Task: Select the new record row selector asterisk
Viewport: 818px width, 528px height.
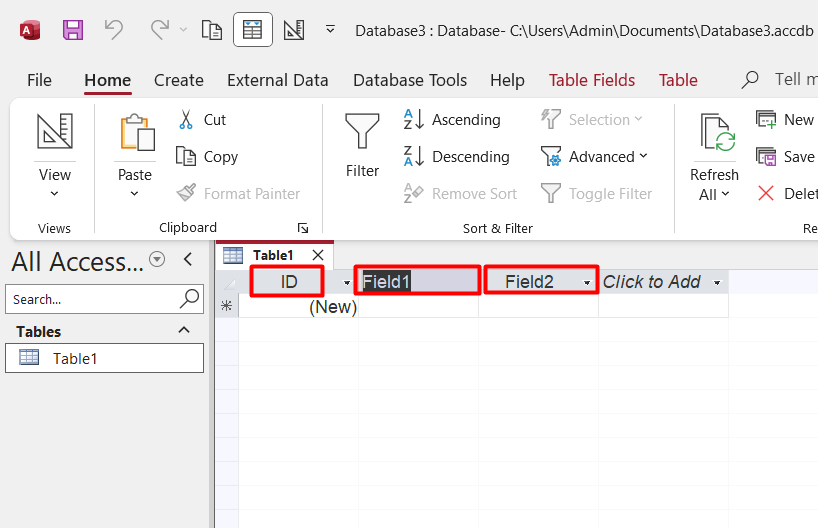Action: 227,306
